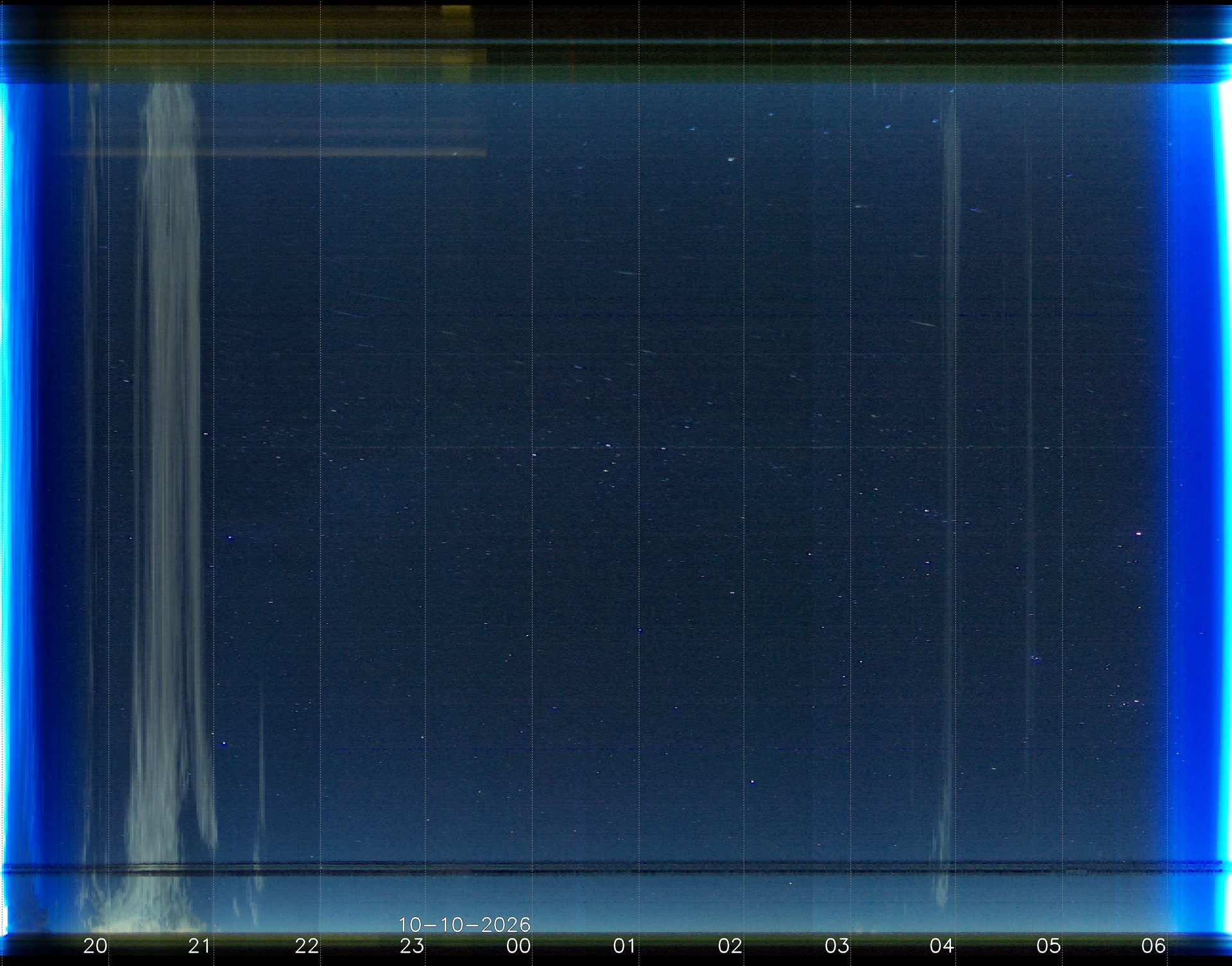The image size is (1232, 966).
Task: Click the 01 hour label
Action: 624,945
